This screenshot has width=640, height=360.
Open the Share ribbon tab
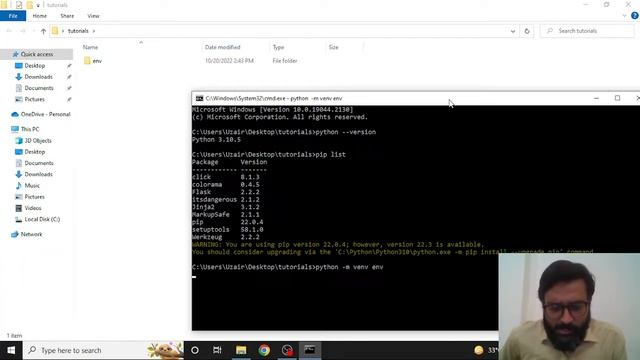click(67, 16)
